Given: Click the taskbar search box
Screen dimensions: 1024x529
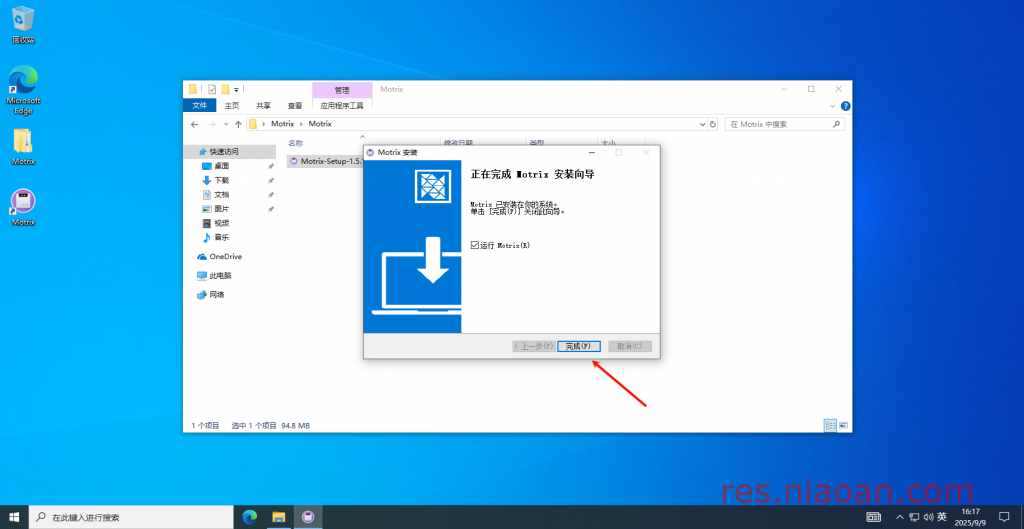Looking at the screenshot, I should [131, 517].
